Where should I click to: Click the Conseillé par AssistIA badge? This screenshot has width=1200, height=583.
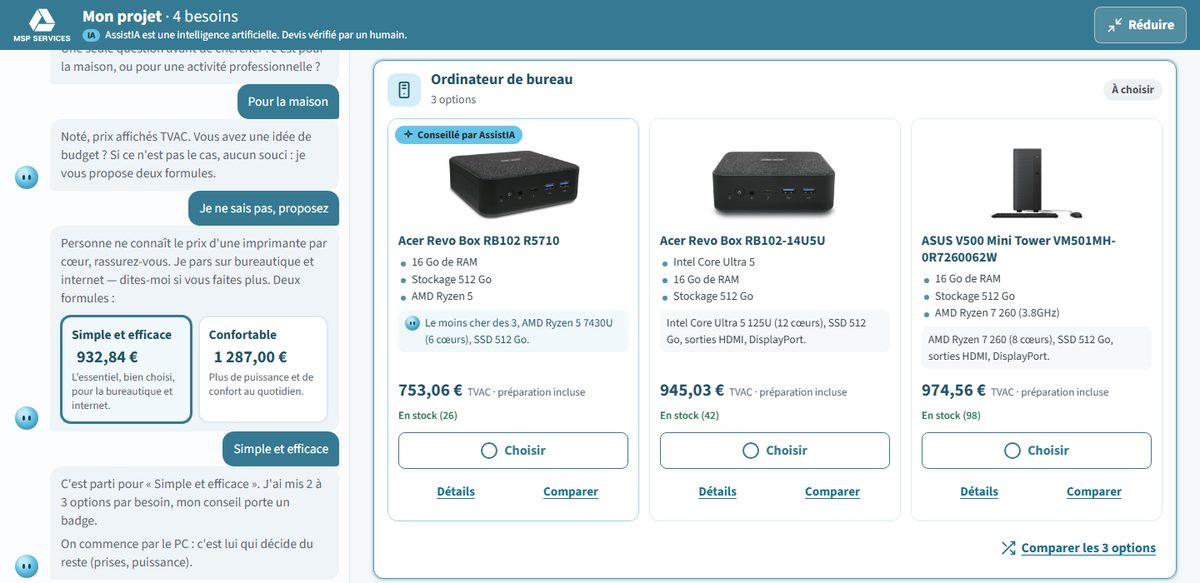coord(459,134)
